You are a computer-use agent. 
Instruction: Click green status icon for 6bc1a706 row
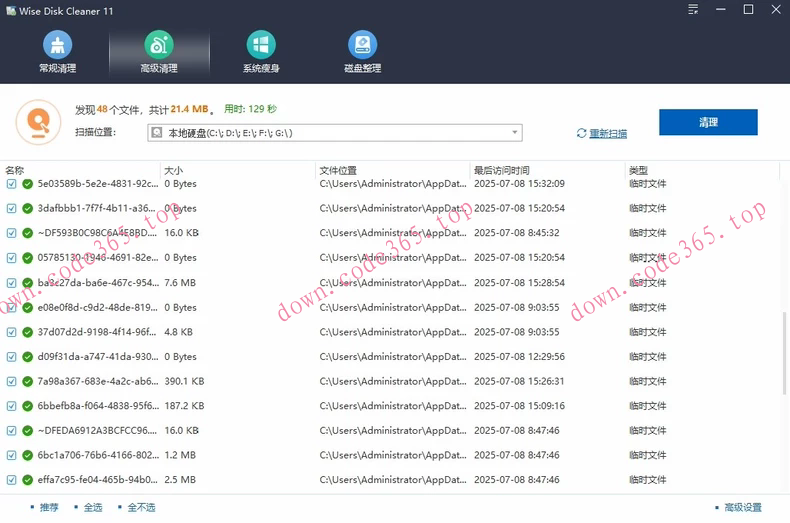(28, 455)
